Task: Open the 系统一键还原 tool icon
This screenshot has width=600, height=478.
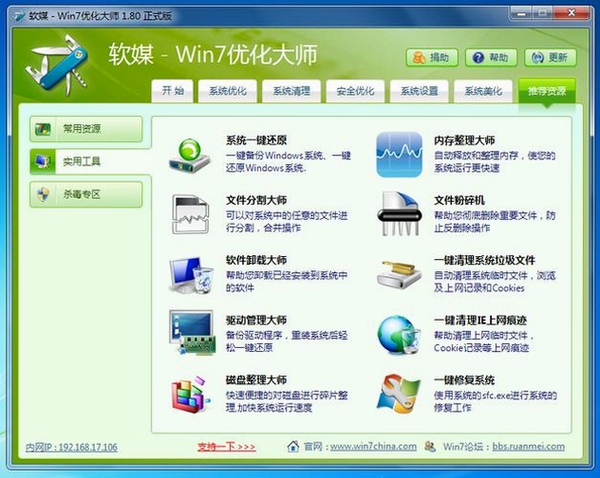Action: click(190, 155)
